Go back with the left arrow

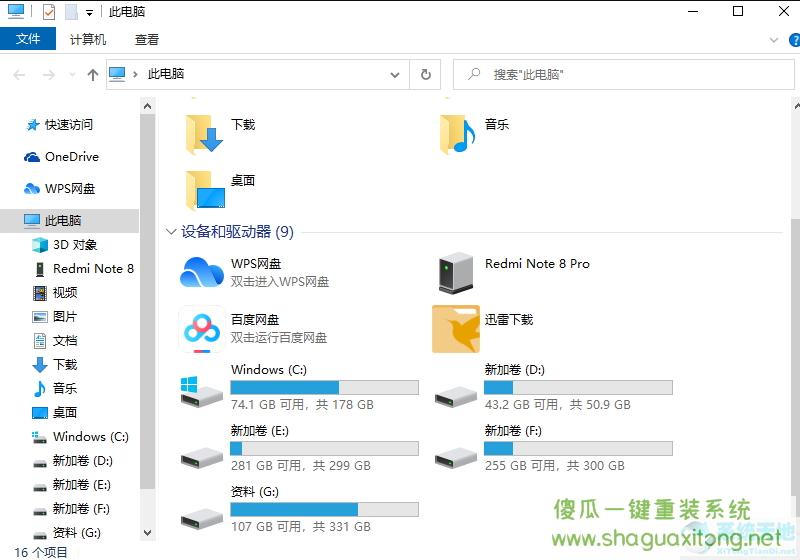19,75
